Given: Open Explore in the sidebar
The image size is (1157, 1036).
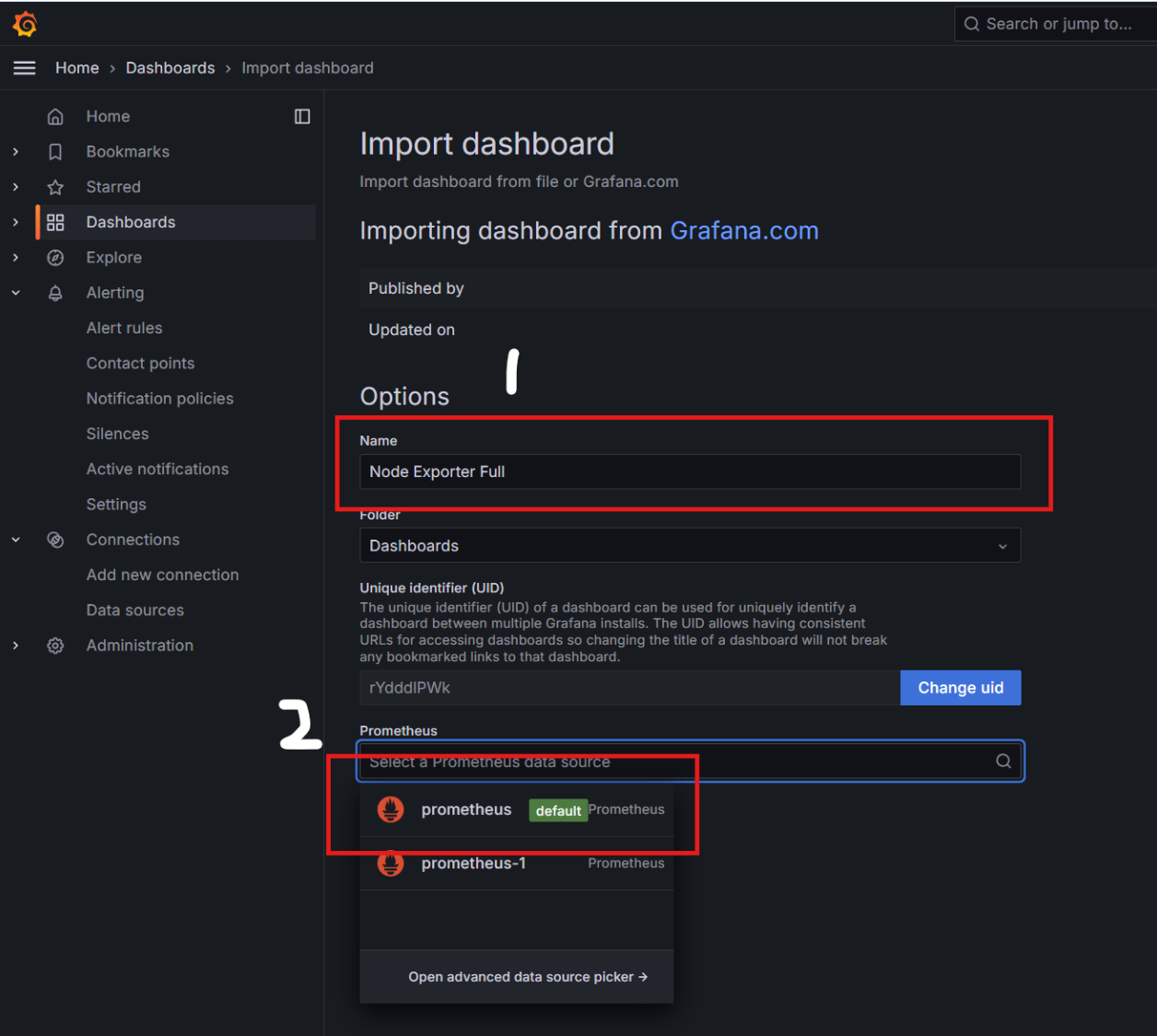Looking at the screenshot, I should [114, 258].
